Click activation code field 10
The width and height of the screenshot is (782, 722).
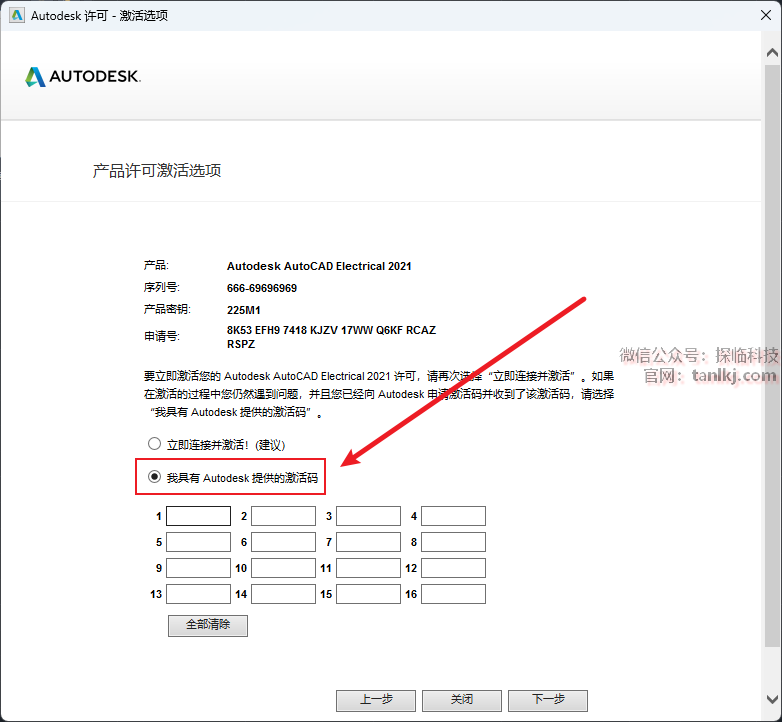tap(283, 568)
